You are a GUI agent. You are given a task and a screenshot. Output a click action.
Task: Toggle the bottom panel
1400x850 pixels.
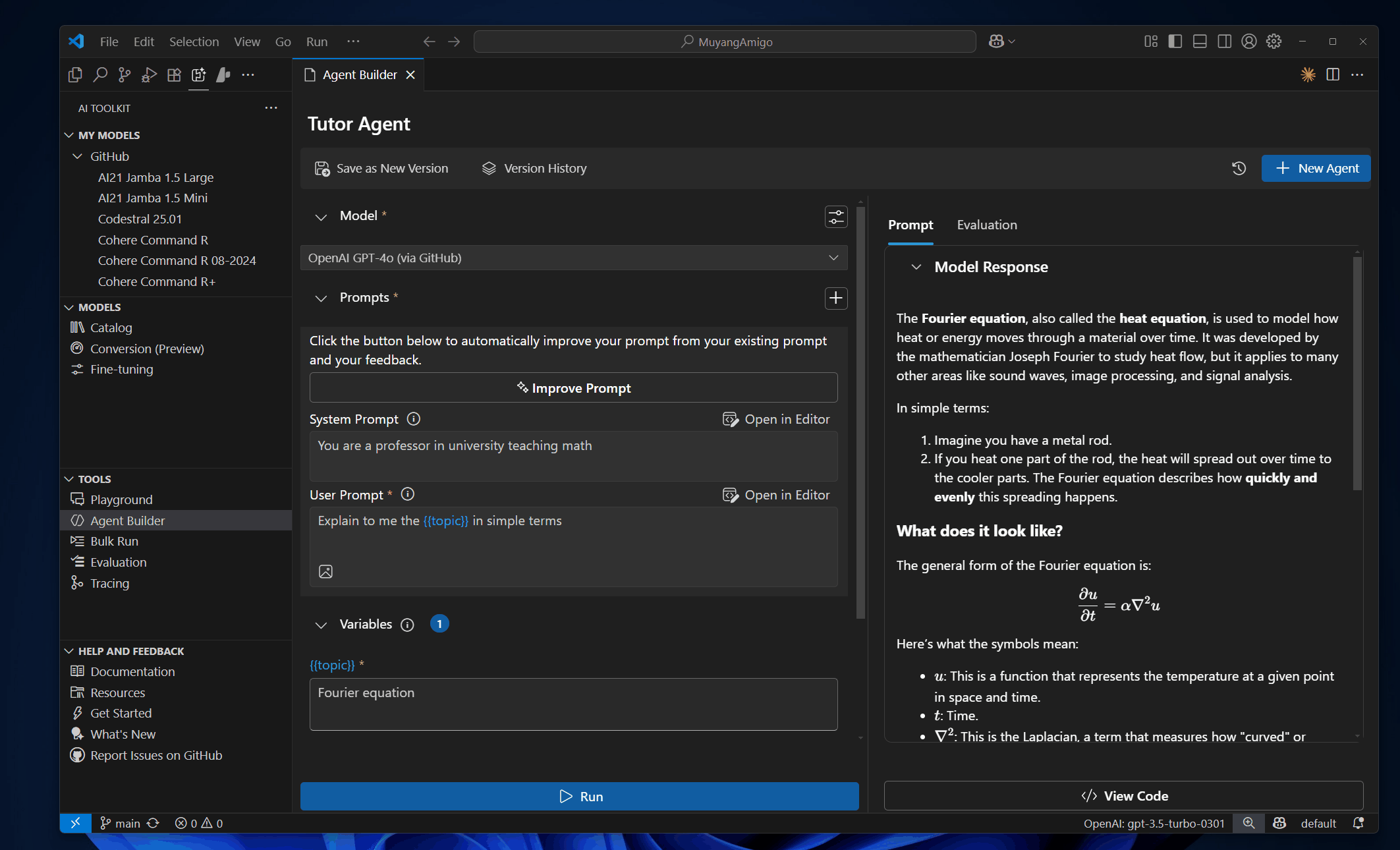pyautogui.click(x=1200, y=42)
